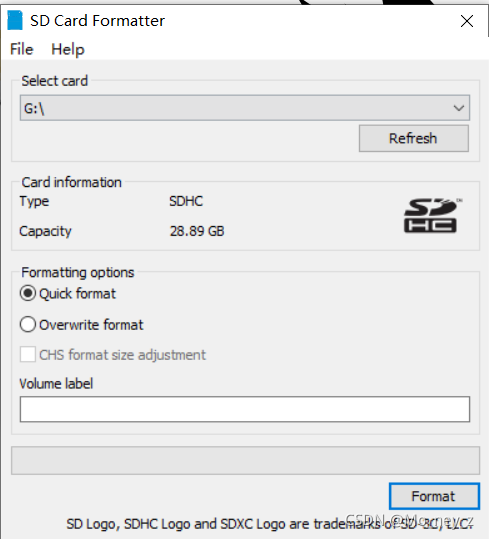Click the formatting progress bar

[245, 461]
